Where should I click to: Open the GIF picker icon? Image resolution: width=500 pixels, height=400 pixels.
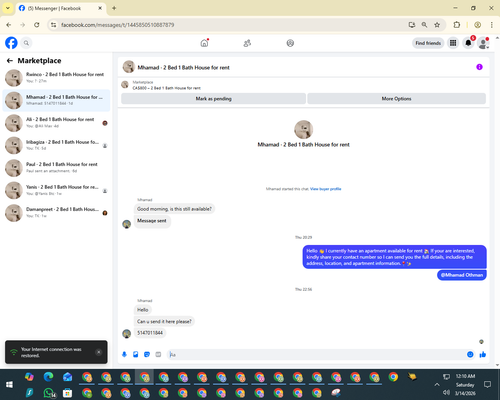tap(158, 354)
